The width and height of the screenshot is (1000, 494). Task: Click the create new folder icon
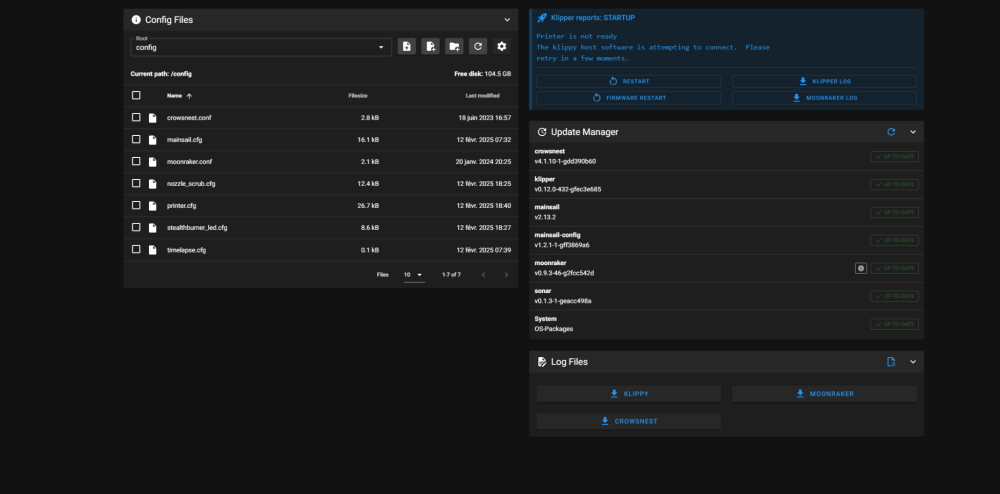[x=454, y=47]
